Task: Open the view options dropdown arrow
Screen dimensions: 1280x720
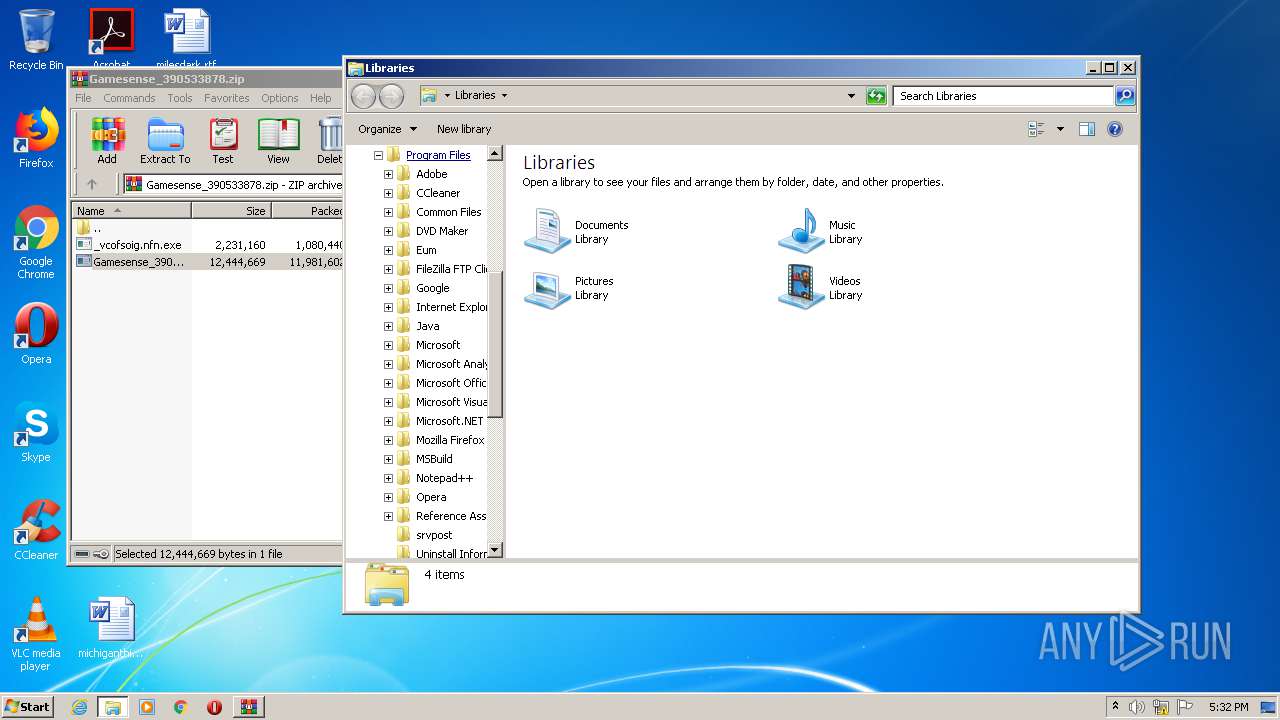Action: (1060, 129)
